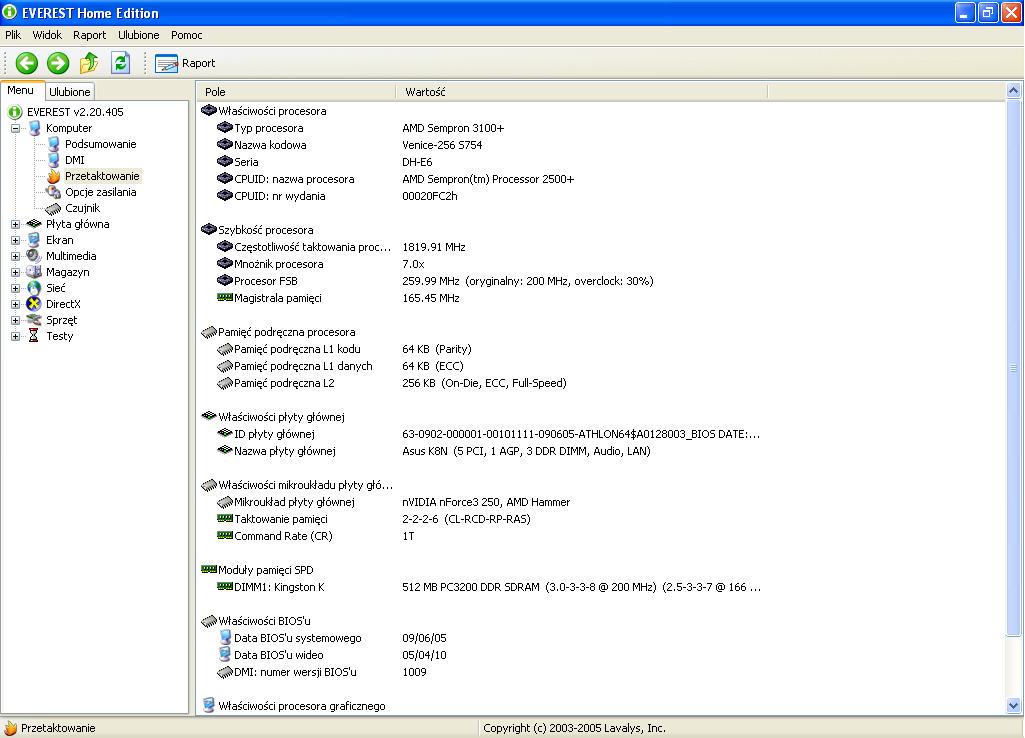Viewport: 1025px width, 738px height.
Task: Click the Sieć network globe icon
Action: pos(34,288)
